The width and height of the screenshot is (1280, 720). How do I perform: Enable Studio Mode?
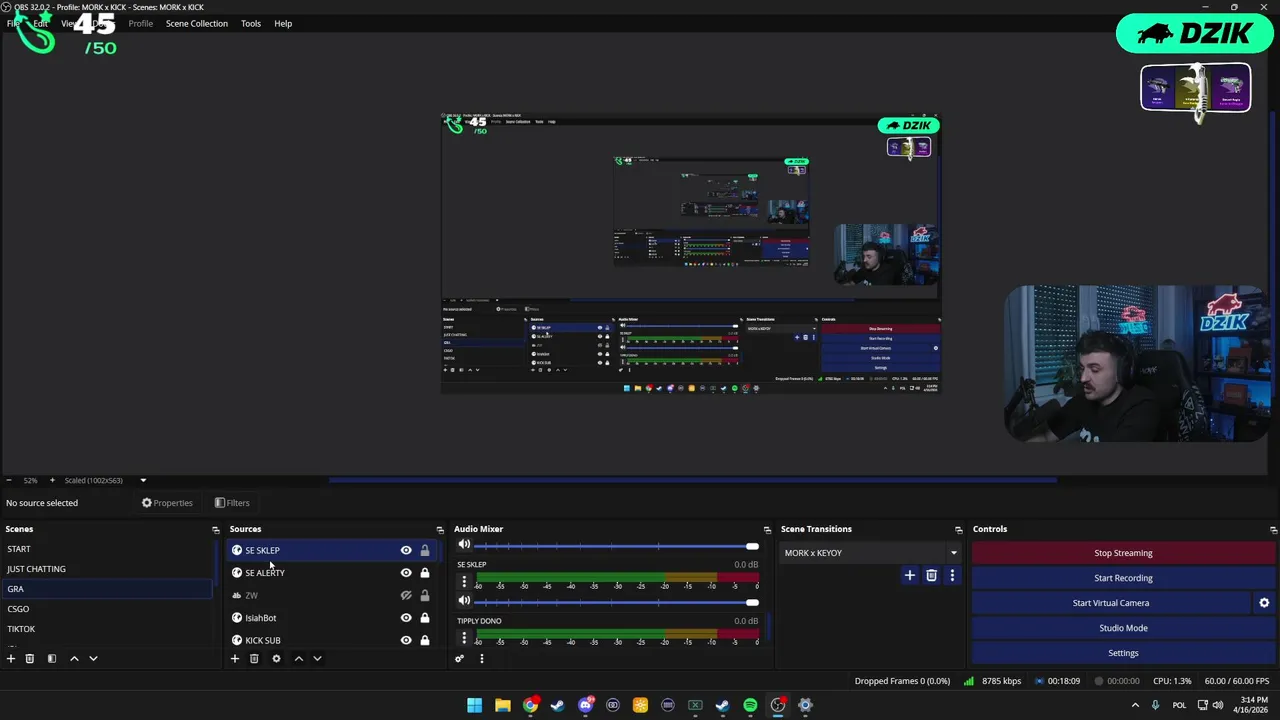1123,628
